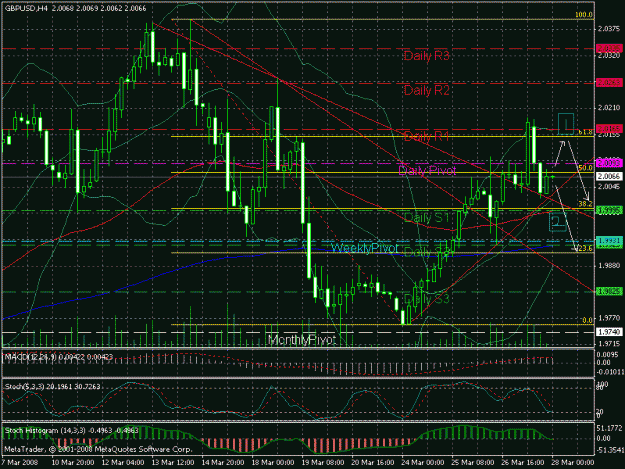625x469 pixels.
Task: Click the white 1.9740 monthly pivot price tag
Action: tap(609, 332)
